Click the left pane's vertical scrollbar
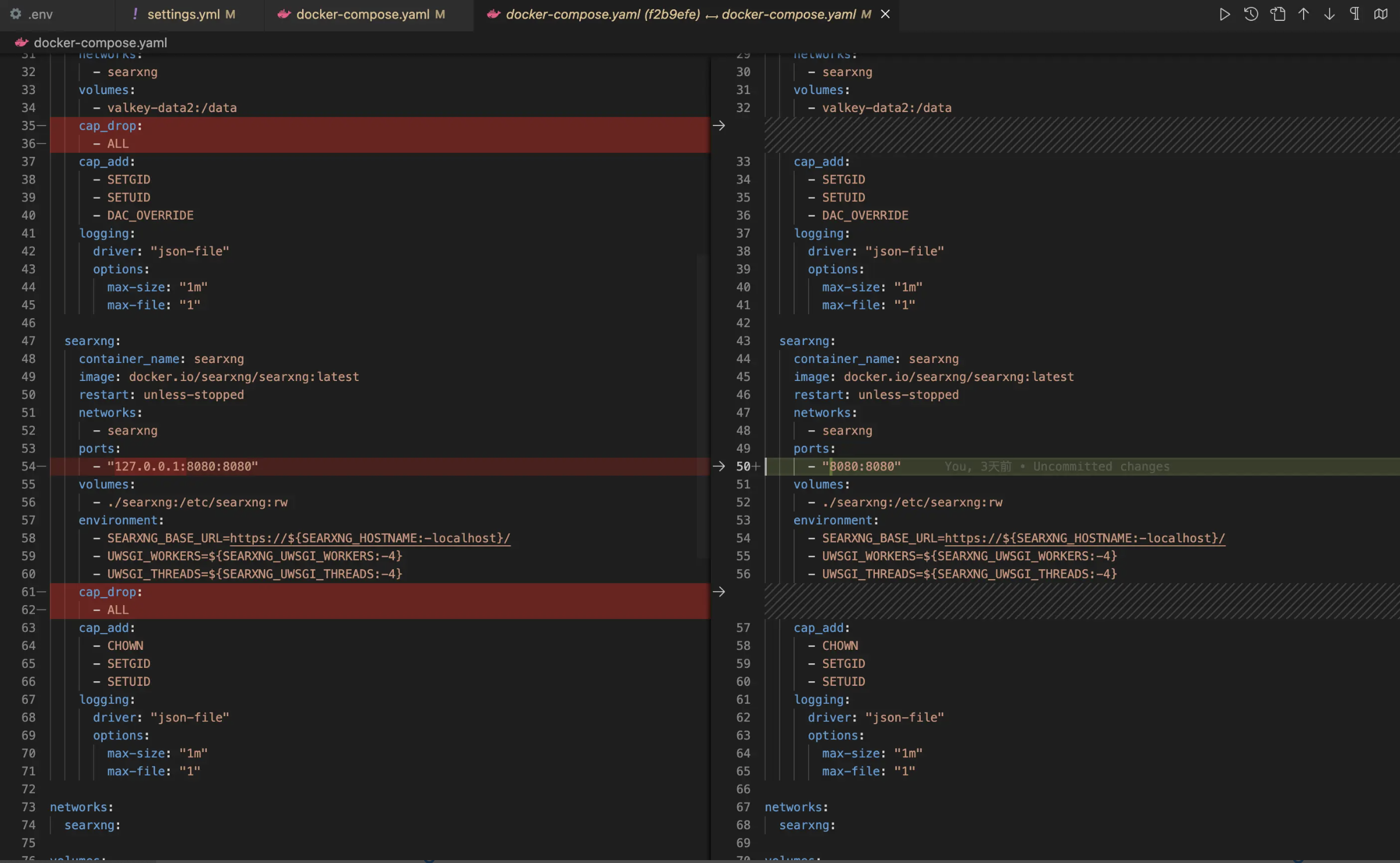This screenshot has width=1400, height=863. (x=702, y=407)
